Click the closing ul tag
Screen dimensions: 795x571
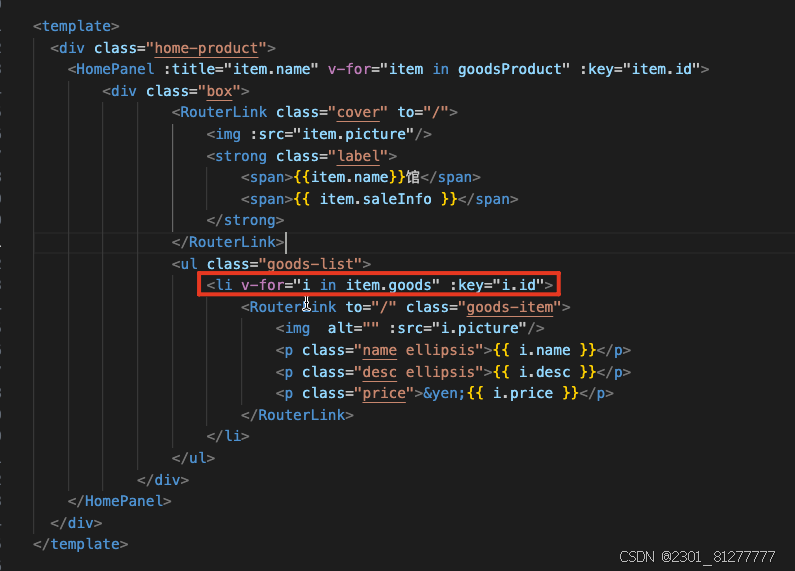193,458
